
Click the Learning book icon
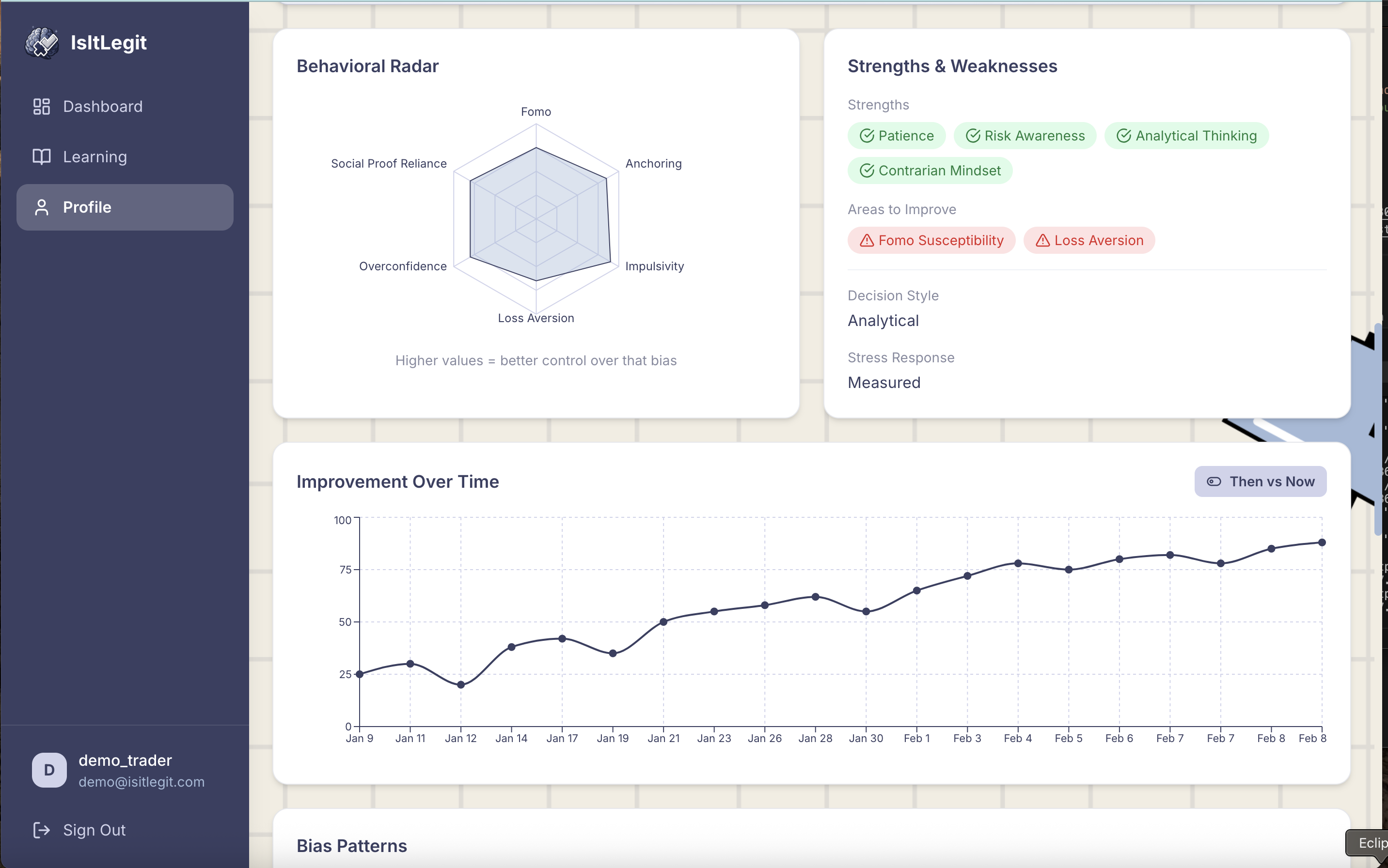click(41, 157)
